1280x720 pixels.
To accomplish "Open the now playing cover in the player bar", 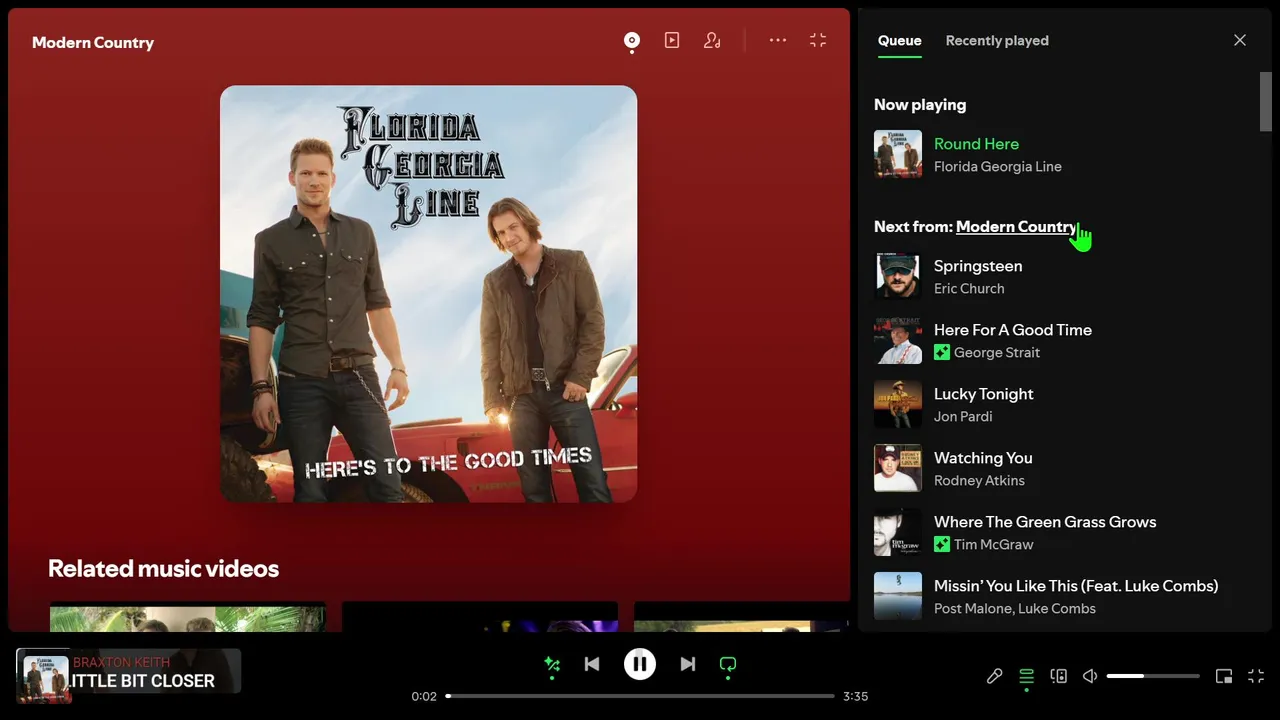I will [x=46, y=679].
